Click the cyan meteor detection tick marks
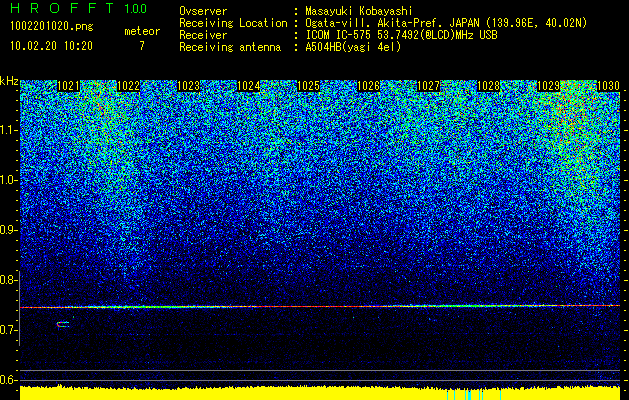This screenshot has width=629, height=400. [x=474, y=395]
